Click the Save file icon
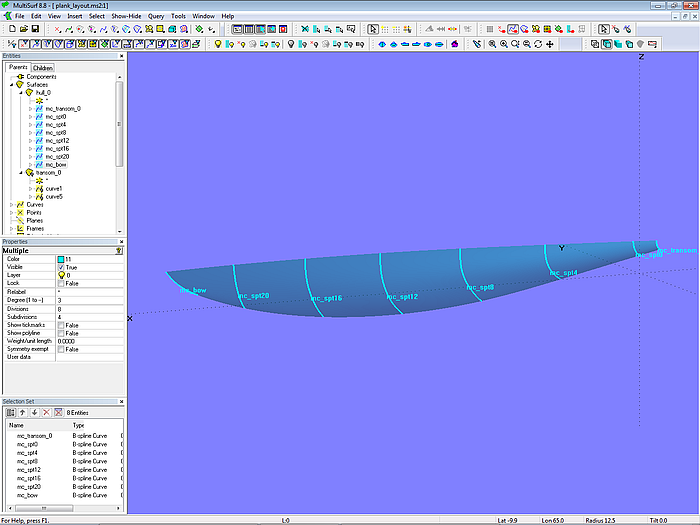This screenshot has height=525, width=700. pos(35,30)
